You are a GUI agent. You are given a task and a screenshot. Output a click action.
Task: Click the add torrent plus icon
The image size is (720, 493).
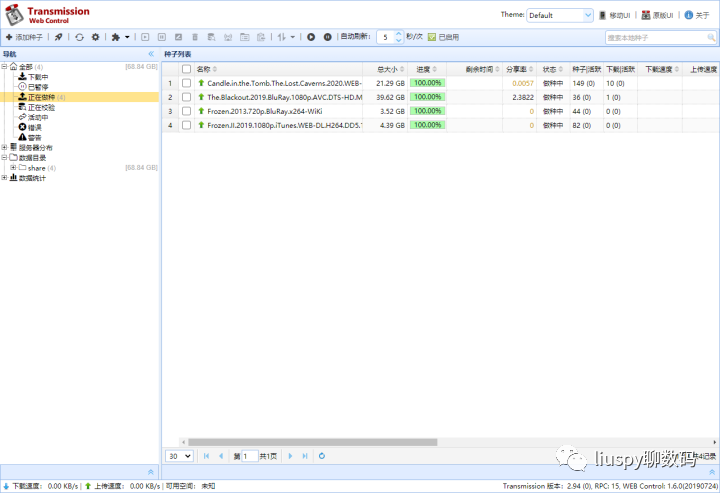(9, 37)
